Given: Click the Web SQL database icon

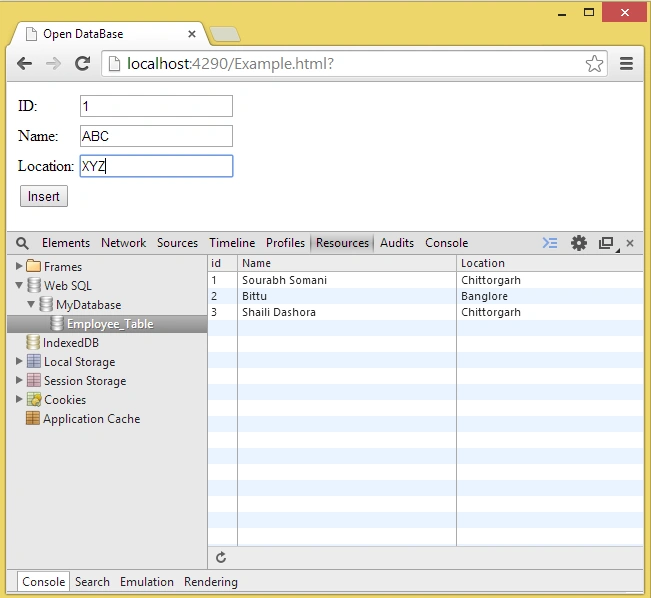Looking at the screenshot, I should coord(34,285).
